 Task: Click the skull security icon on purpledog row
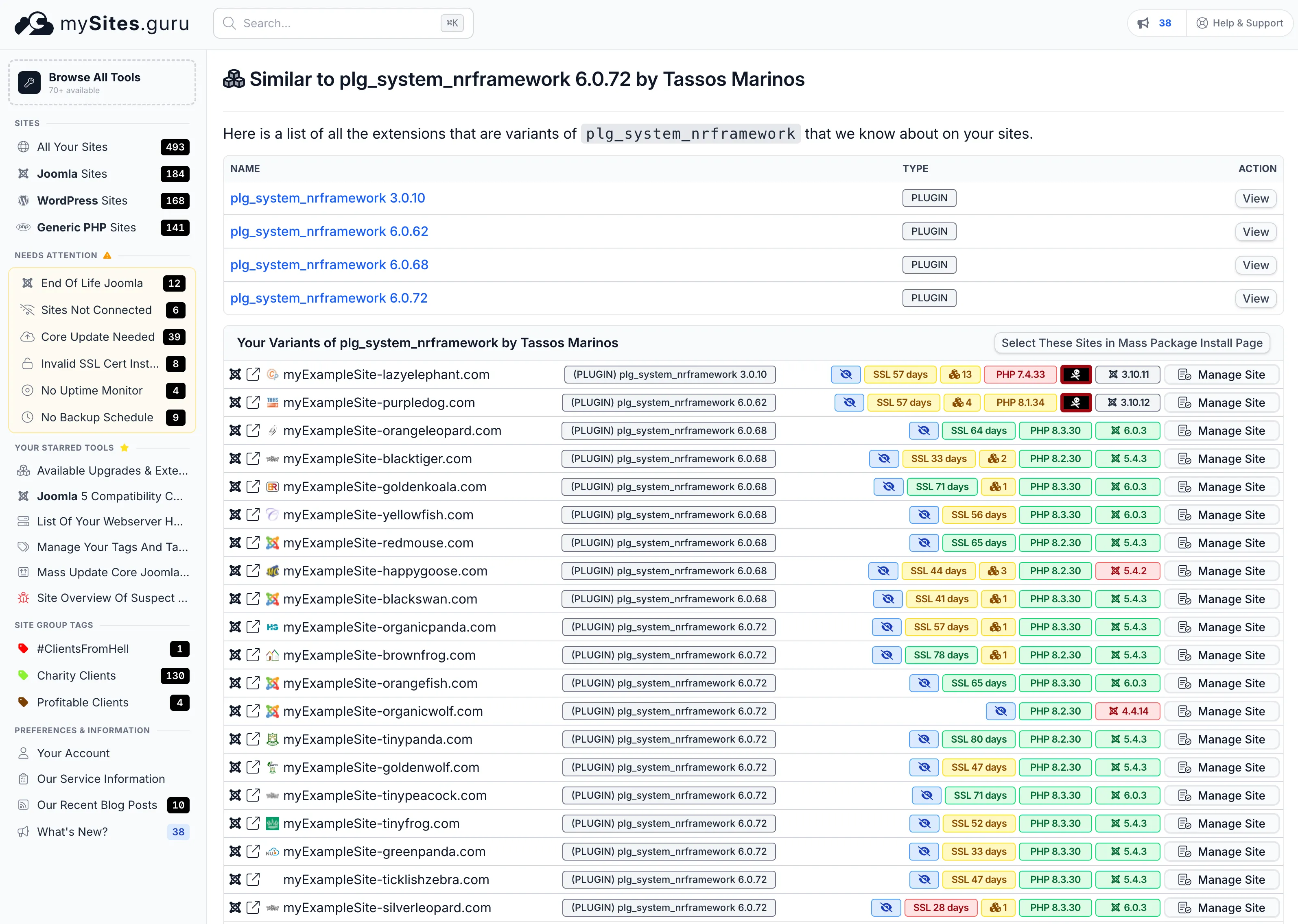click(1076, 402)
